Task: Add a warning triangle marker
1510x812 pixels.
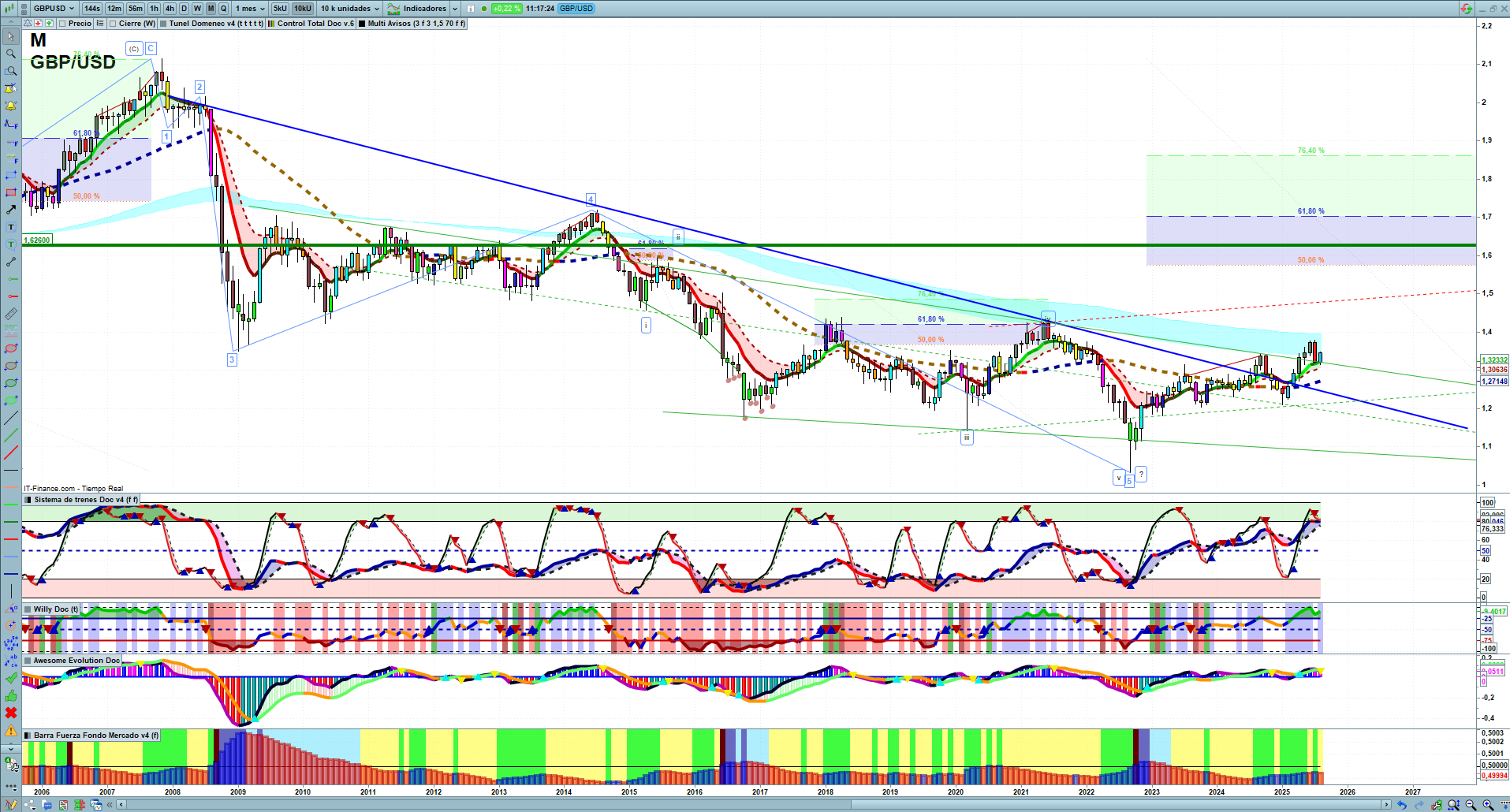Action: (x=11, y=730)
